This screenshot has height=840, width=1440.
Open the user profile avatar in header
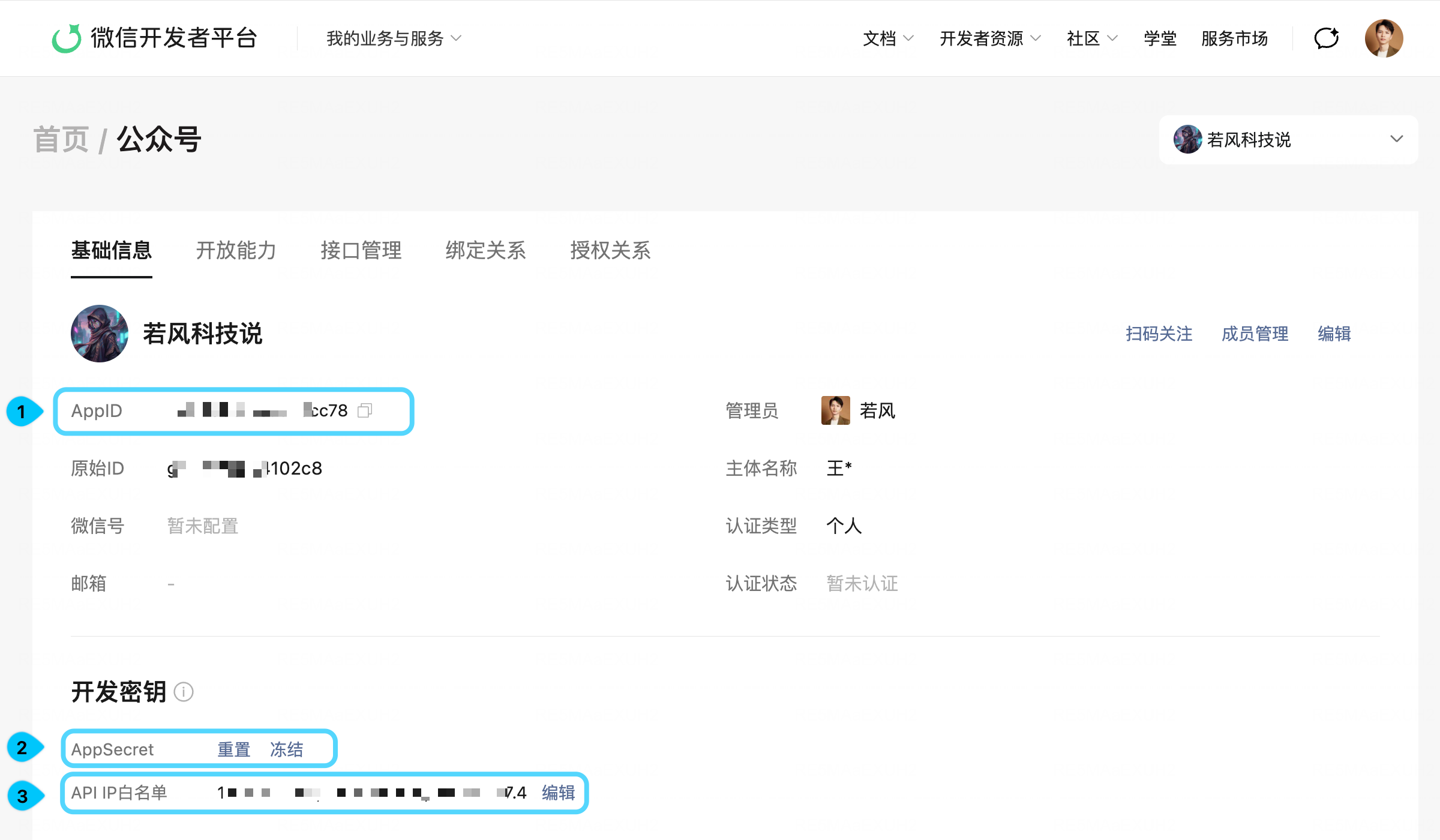coord(1384,38)
